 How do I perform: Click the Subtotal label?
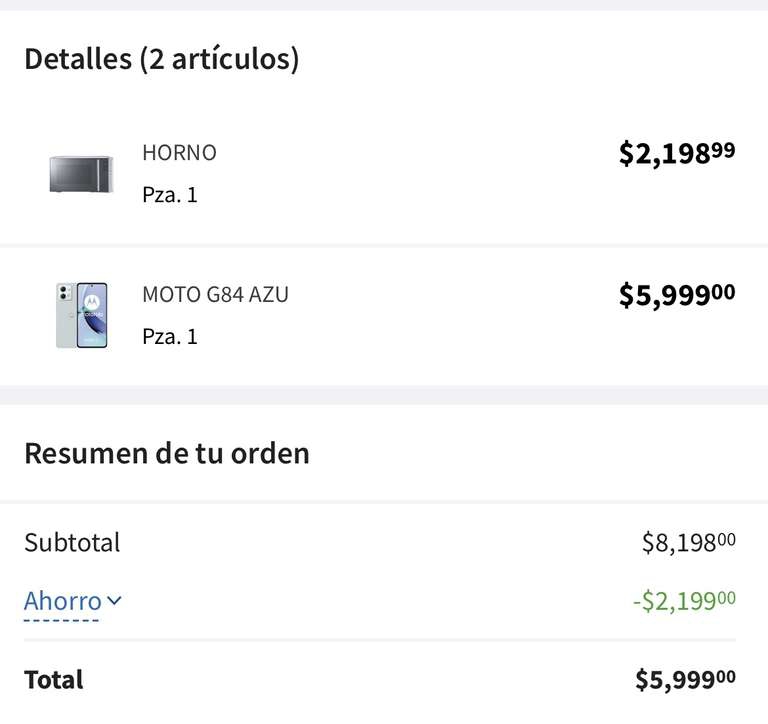pos(72,543)
